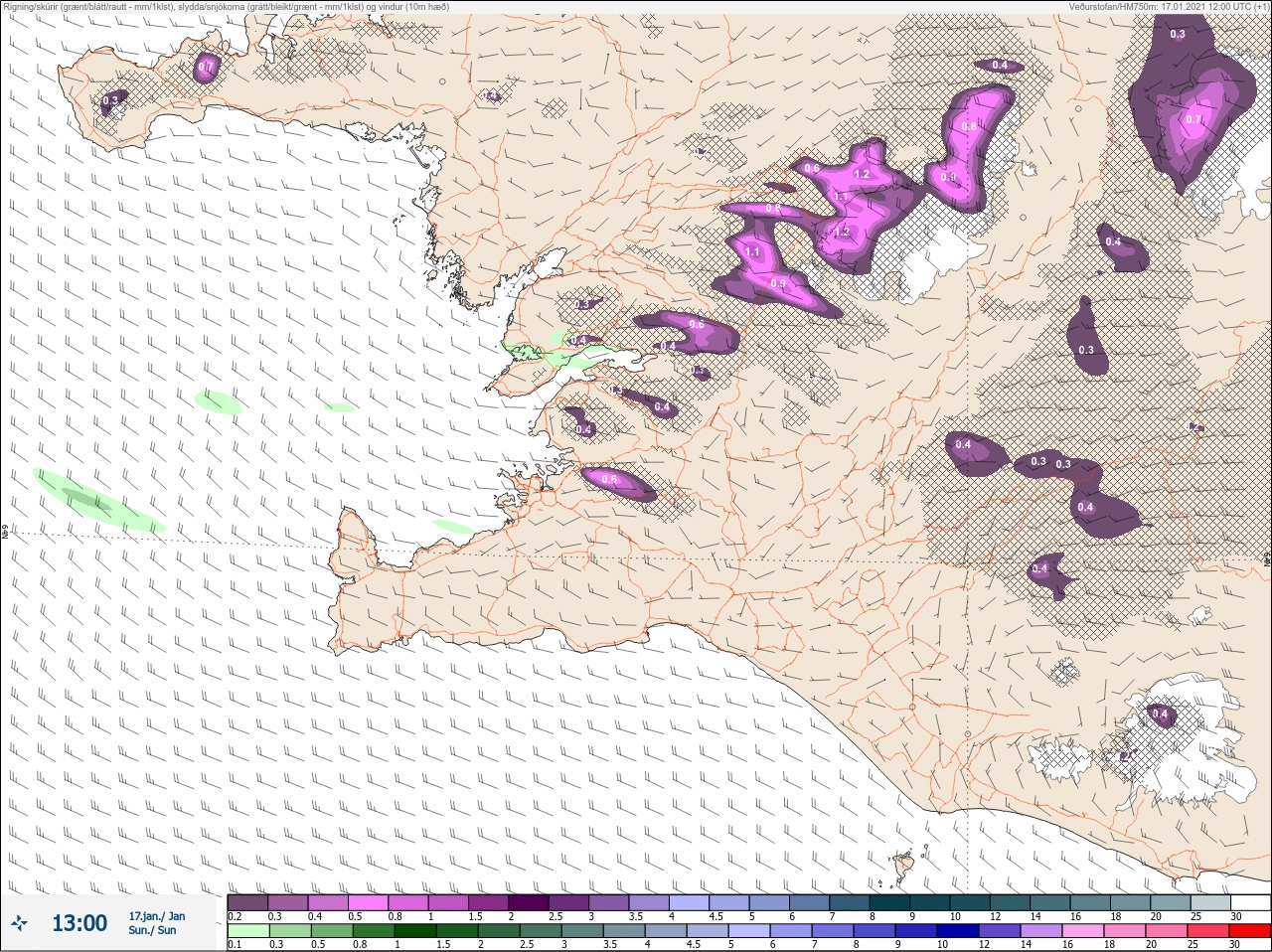Click the '0.8' snow value in the north-east purple patch
The image size is (1272, 952).
pyautogui.click(x=969, y=126)
